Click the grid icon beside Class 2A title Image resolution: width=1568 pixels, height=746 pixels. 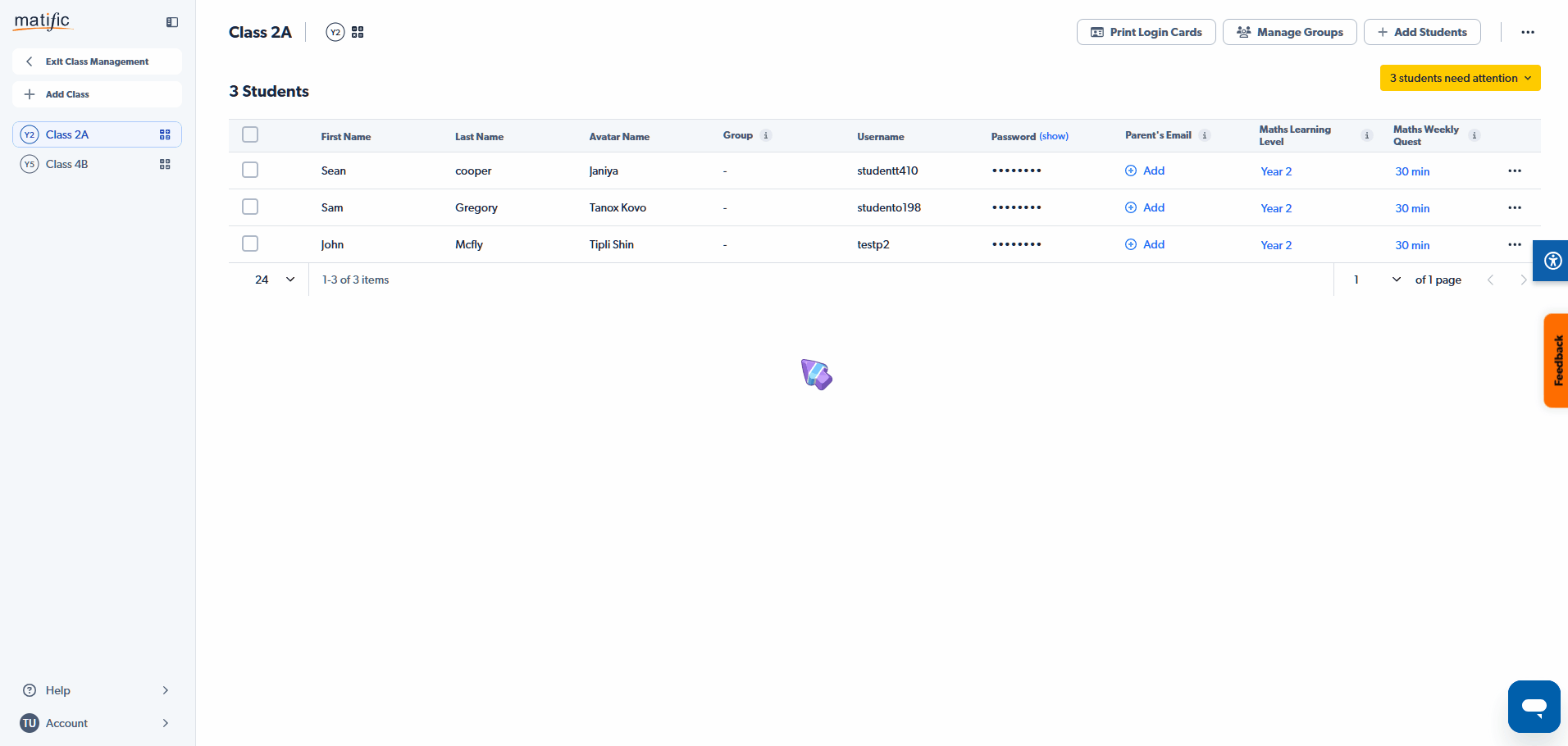358,32
